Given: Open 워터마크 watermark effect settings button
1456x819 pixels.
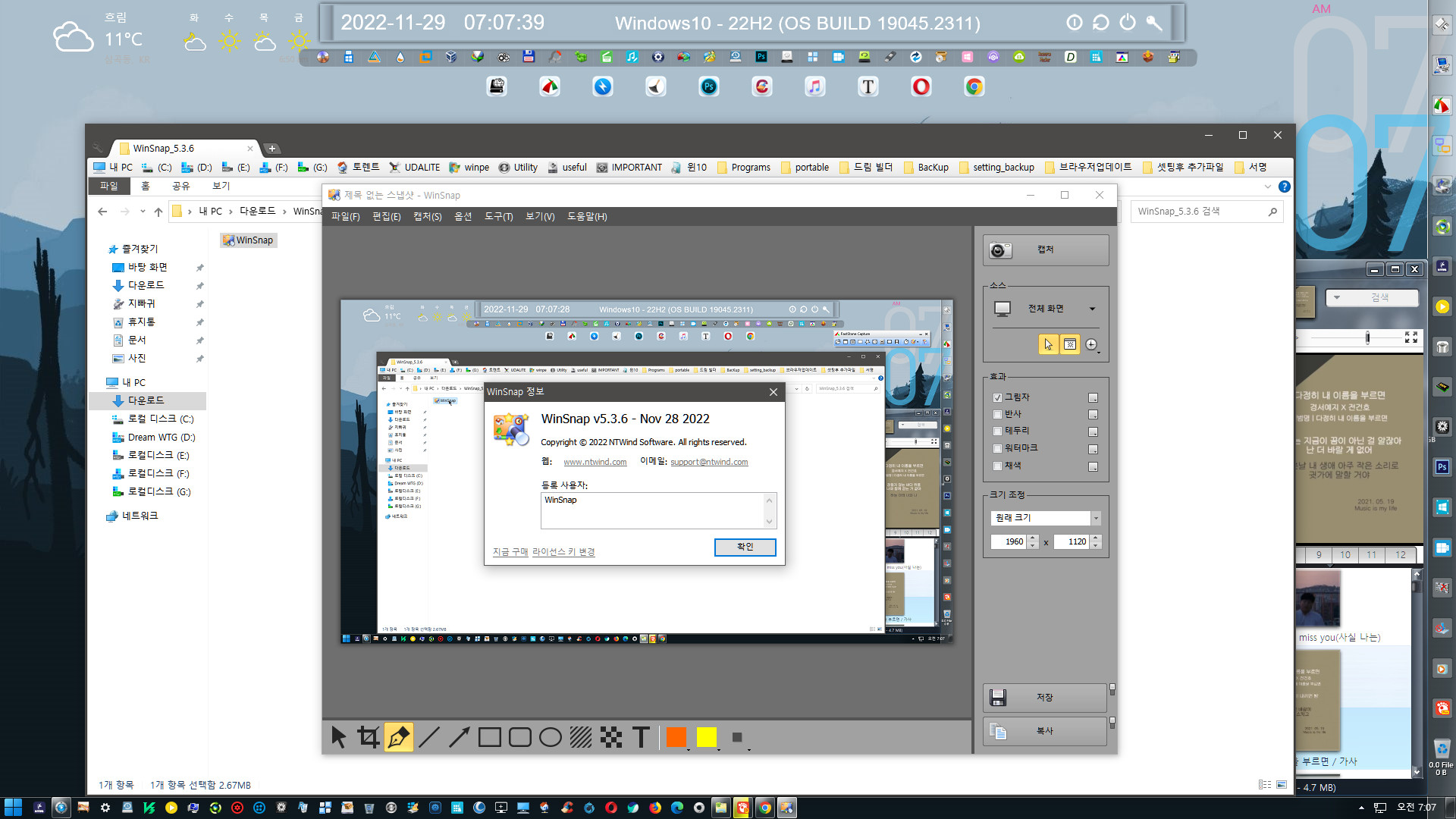Looking at the screenshot, I should pos(1093,449).
